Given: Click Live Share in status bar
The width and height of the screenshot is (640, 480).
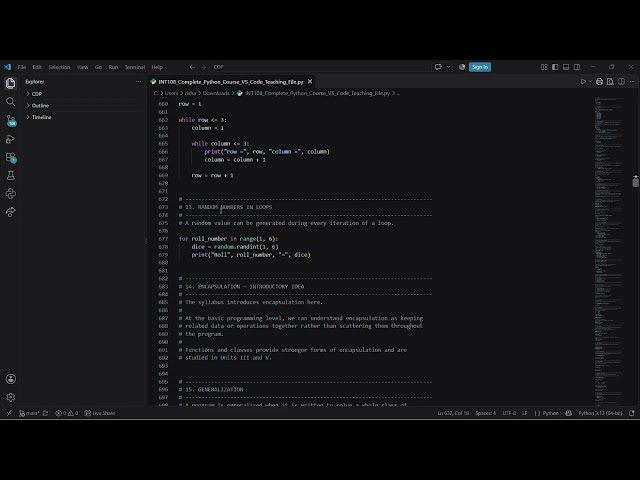Looking at the screenshot, I should pos(100,413).
